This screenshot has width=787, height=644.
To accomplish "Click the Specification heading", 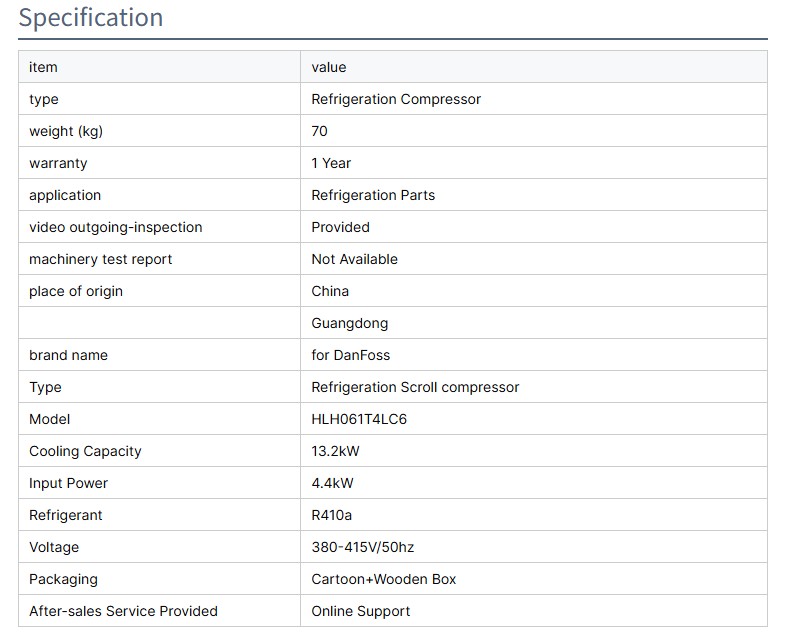I will click(x=91, y=18).
